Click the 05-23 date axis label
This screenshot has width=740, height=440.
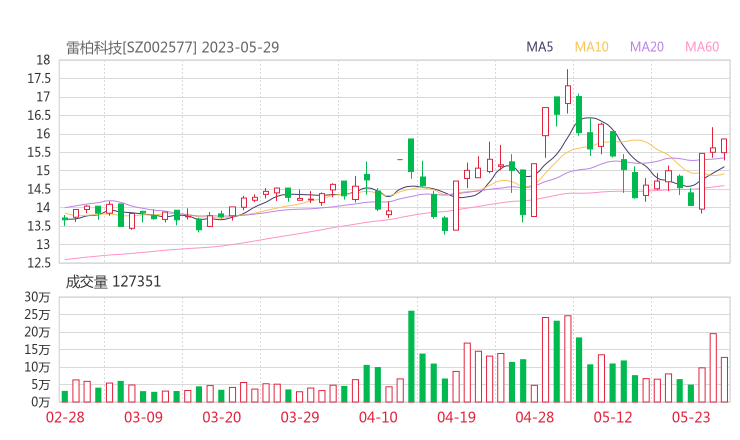[x=691, y=417]
